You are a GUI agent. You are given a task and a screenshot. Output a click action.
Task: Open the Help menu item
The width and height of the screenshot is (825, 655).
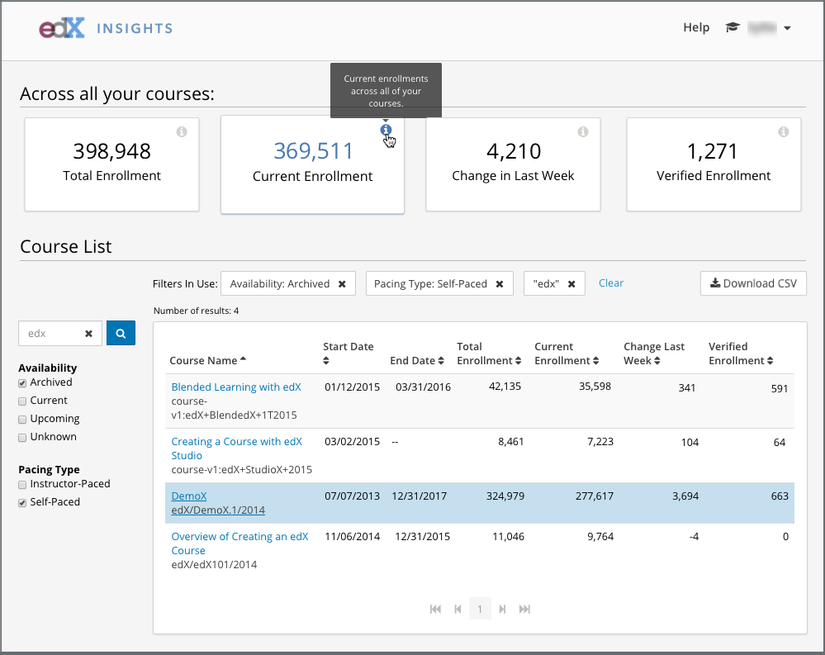[696, 28]
